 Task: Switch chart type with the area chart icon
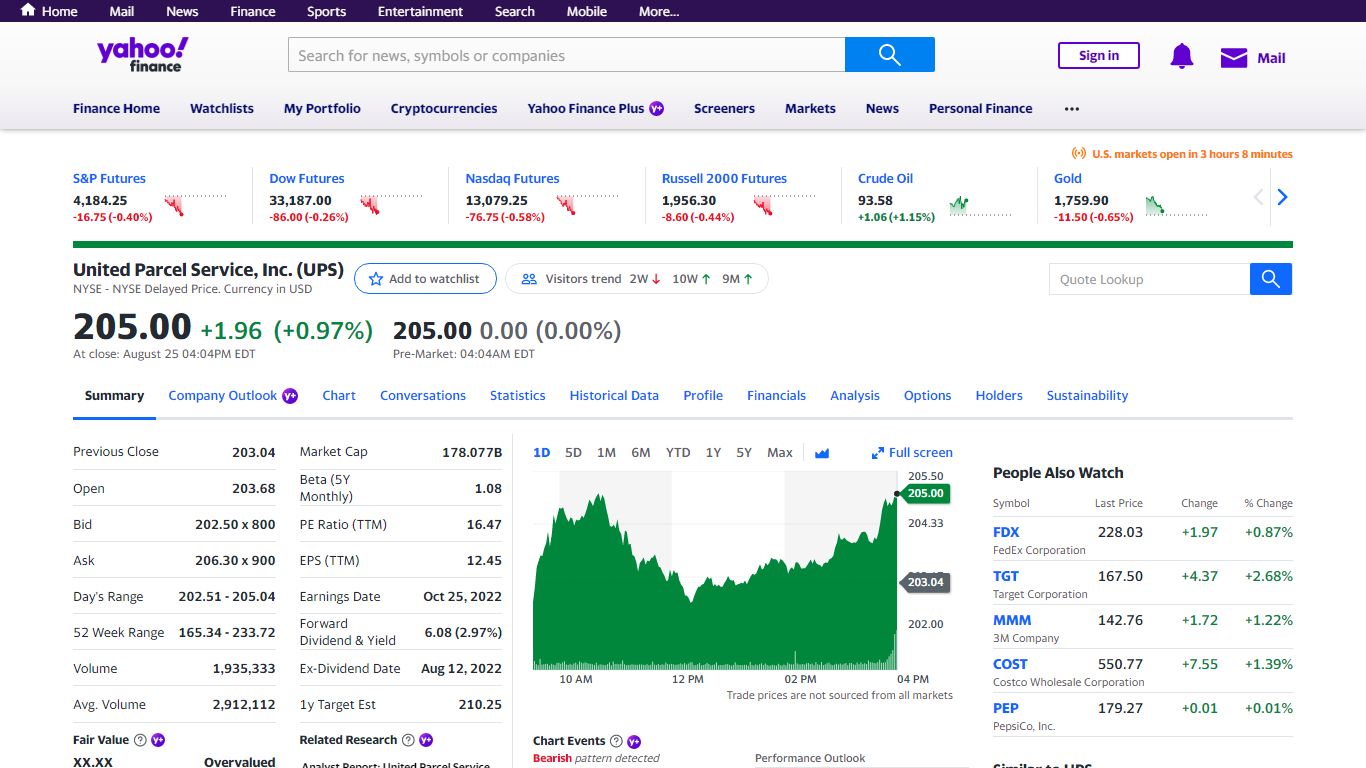pyautogui.click(x=822, y=452)
